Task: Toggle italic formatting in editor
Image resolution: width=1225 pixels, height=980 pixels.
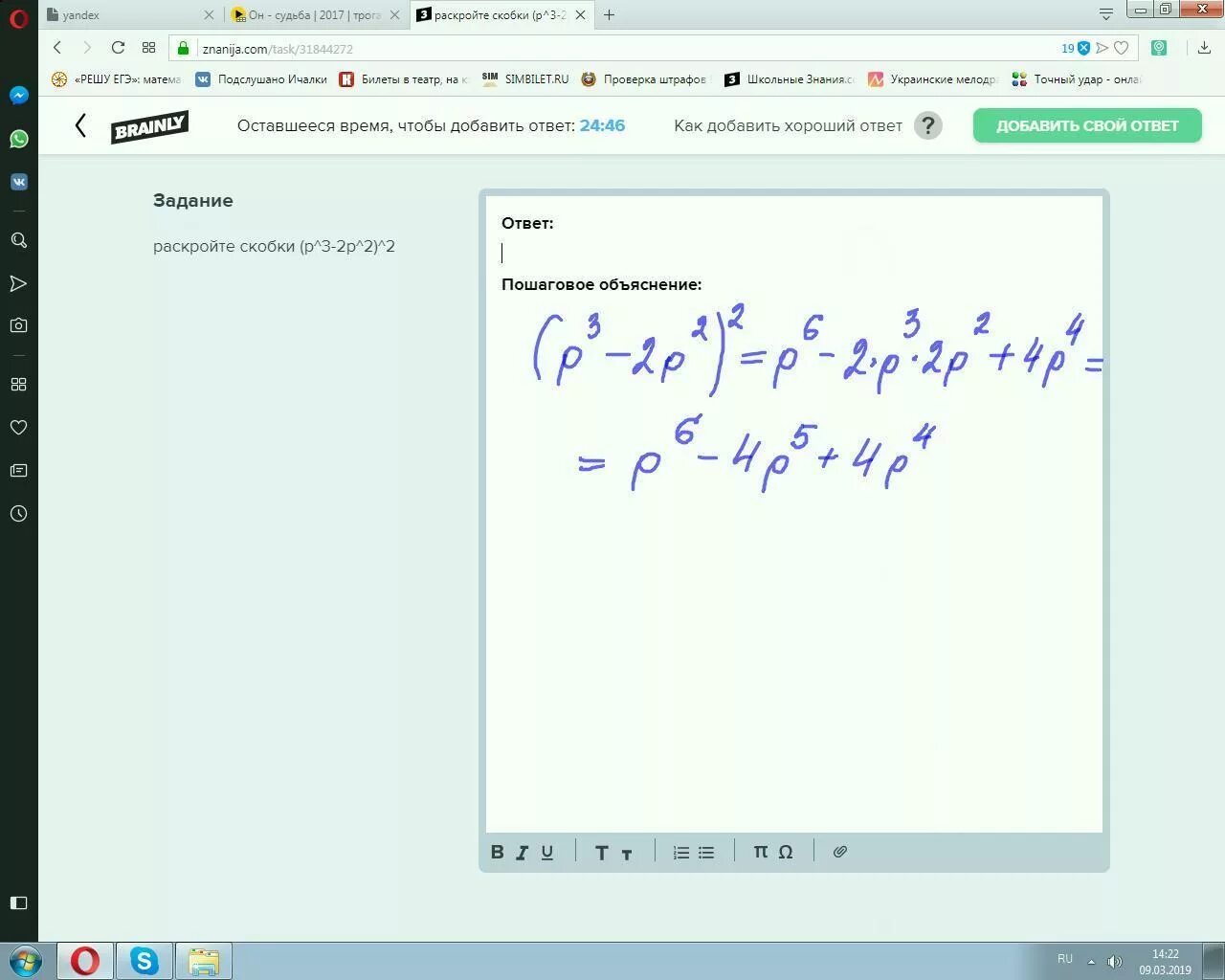Action: click(522, 852)
